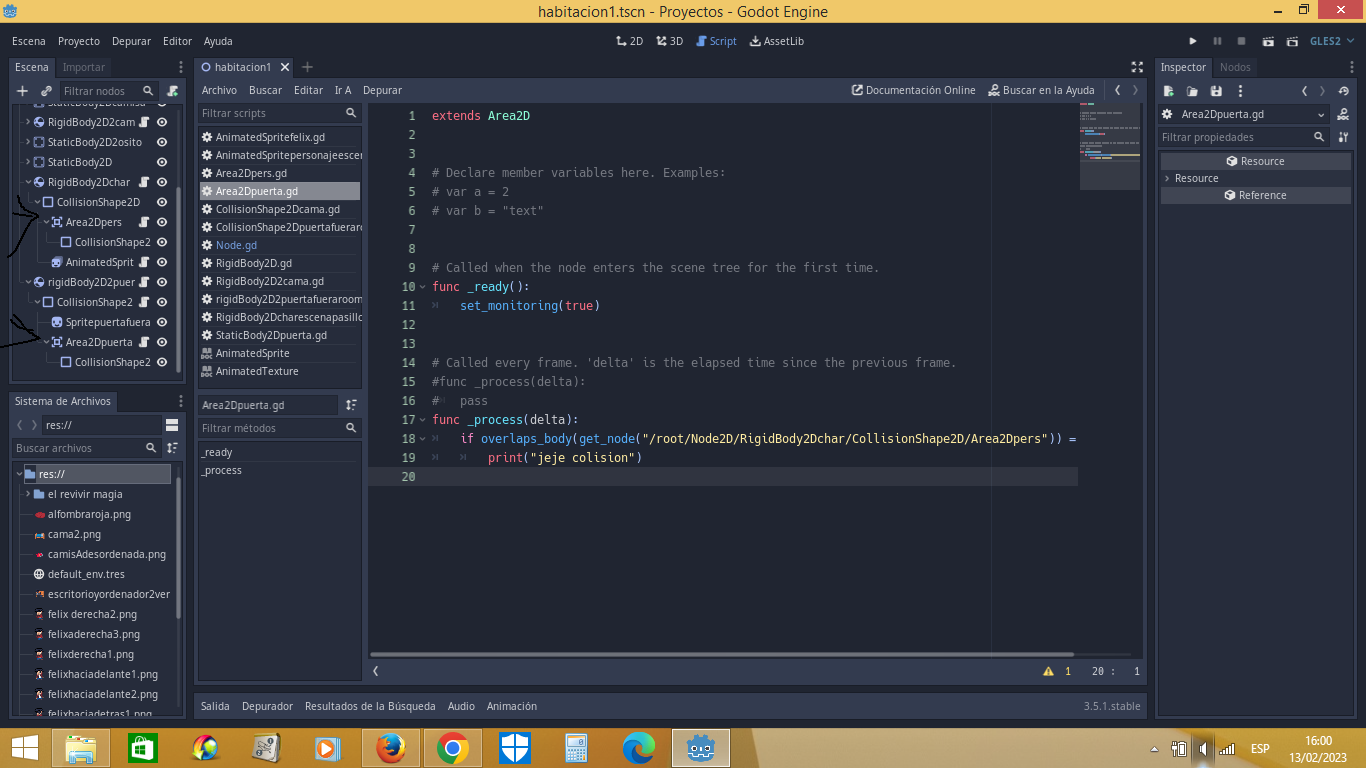
Task: Click Buscar en la Ayuda
Action: click(1041, 90)
